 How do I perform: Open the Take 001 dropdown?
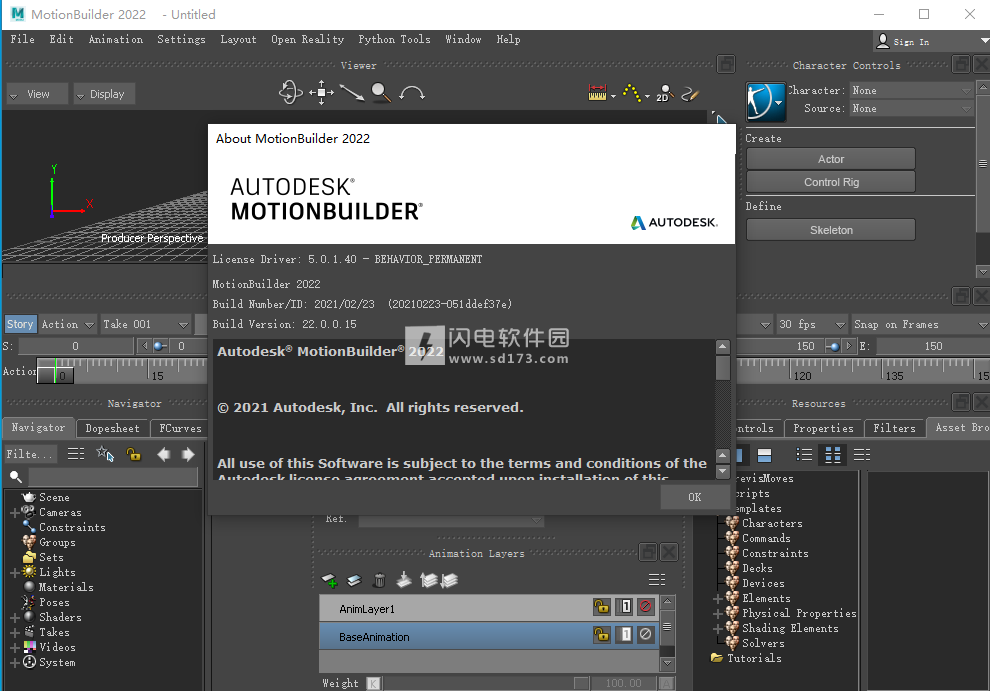146,324
